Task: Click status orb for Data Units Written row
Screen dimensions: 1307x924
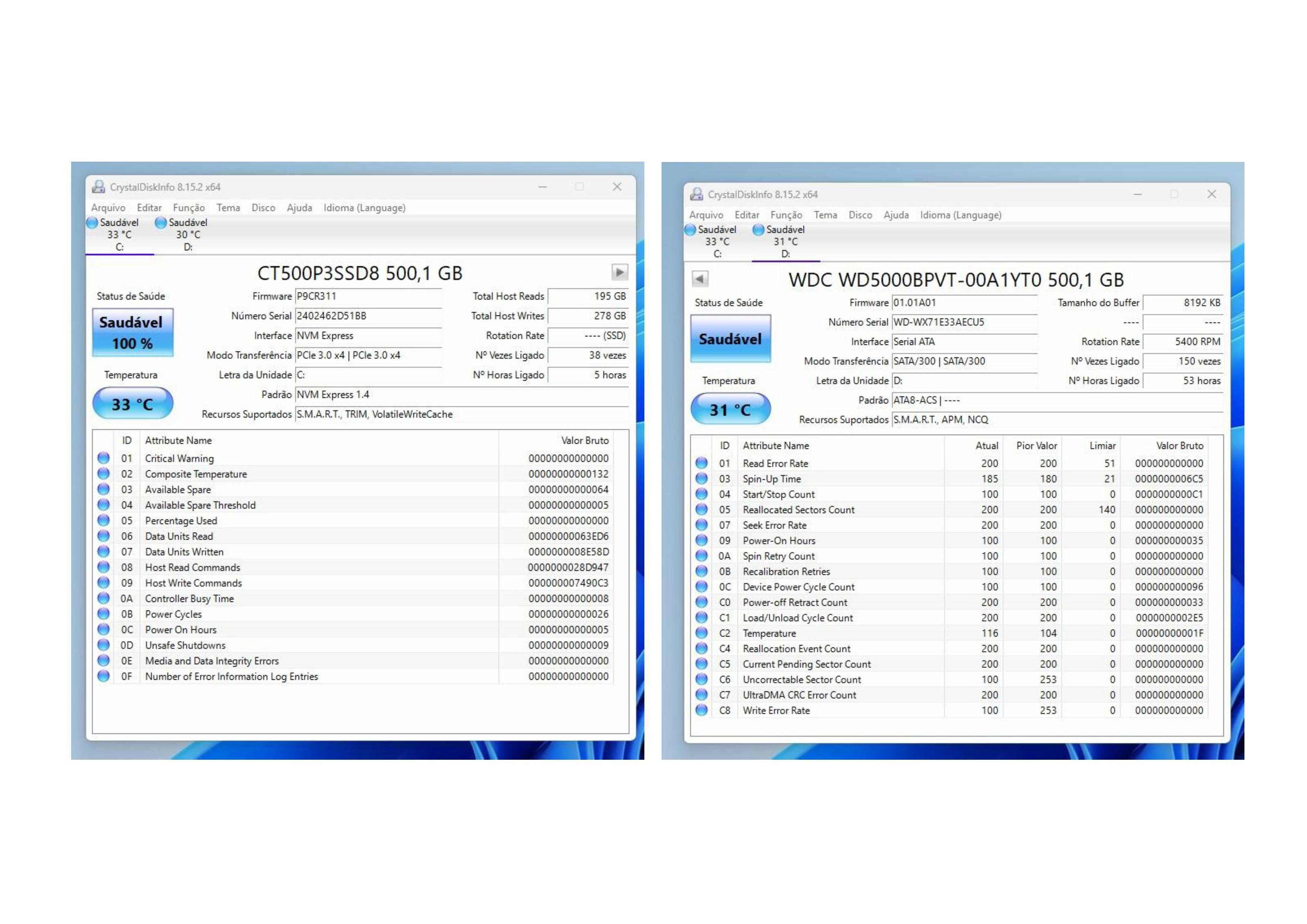Action: [x=103, y=552]
